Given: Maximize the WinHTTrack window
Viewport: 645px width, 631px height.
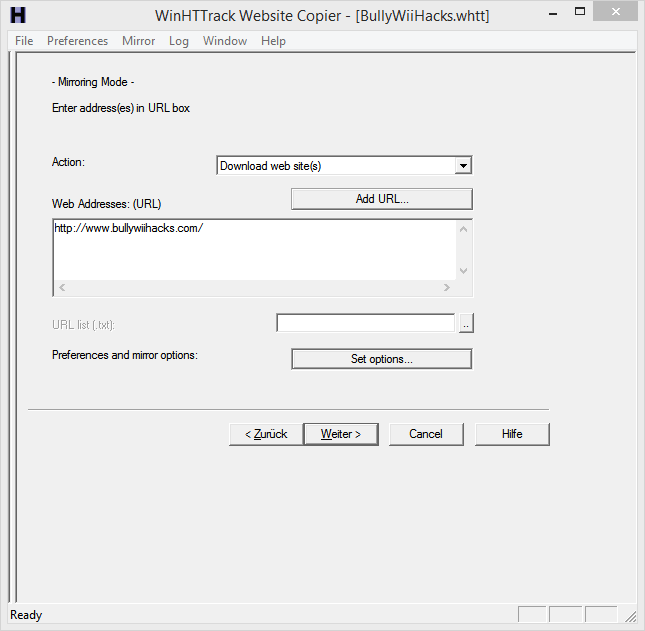Looking at the screenshot, I should point(580,12).
